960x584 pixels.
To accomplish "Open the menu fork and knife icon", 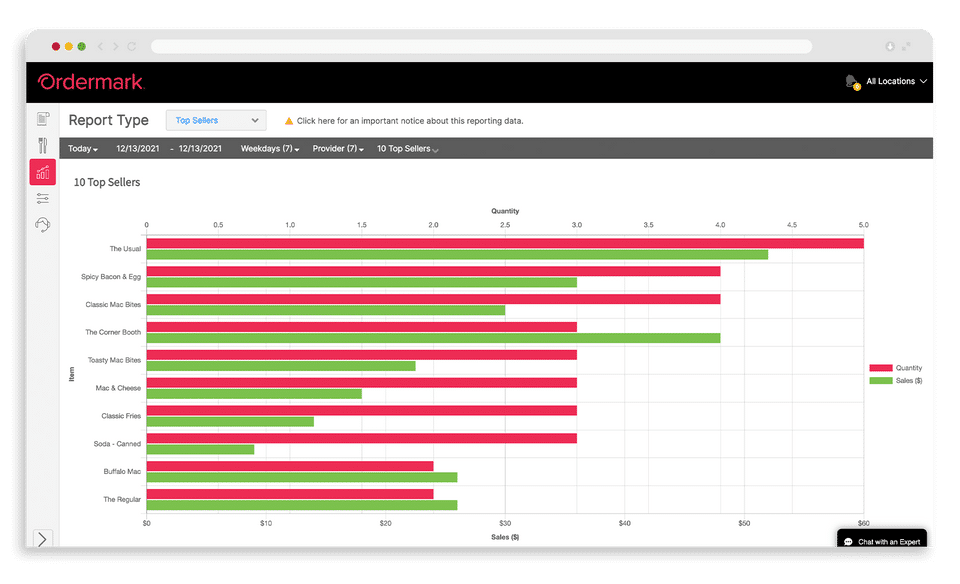I will coord(42,145).
